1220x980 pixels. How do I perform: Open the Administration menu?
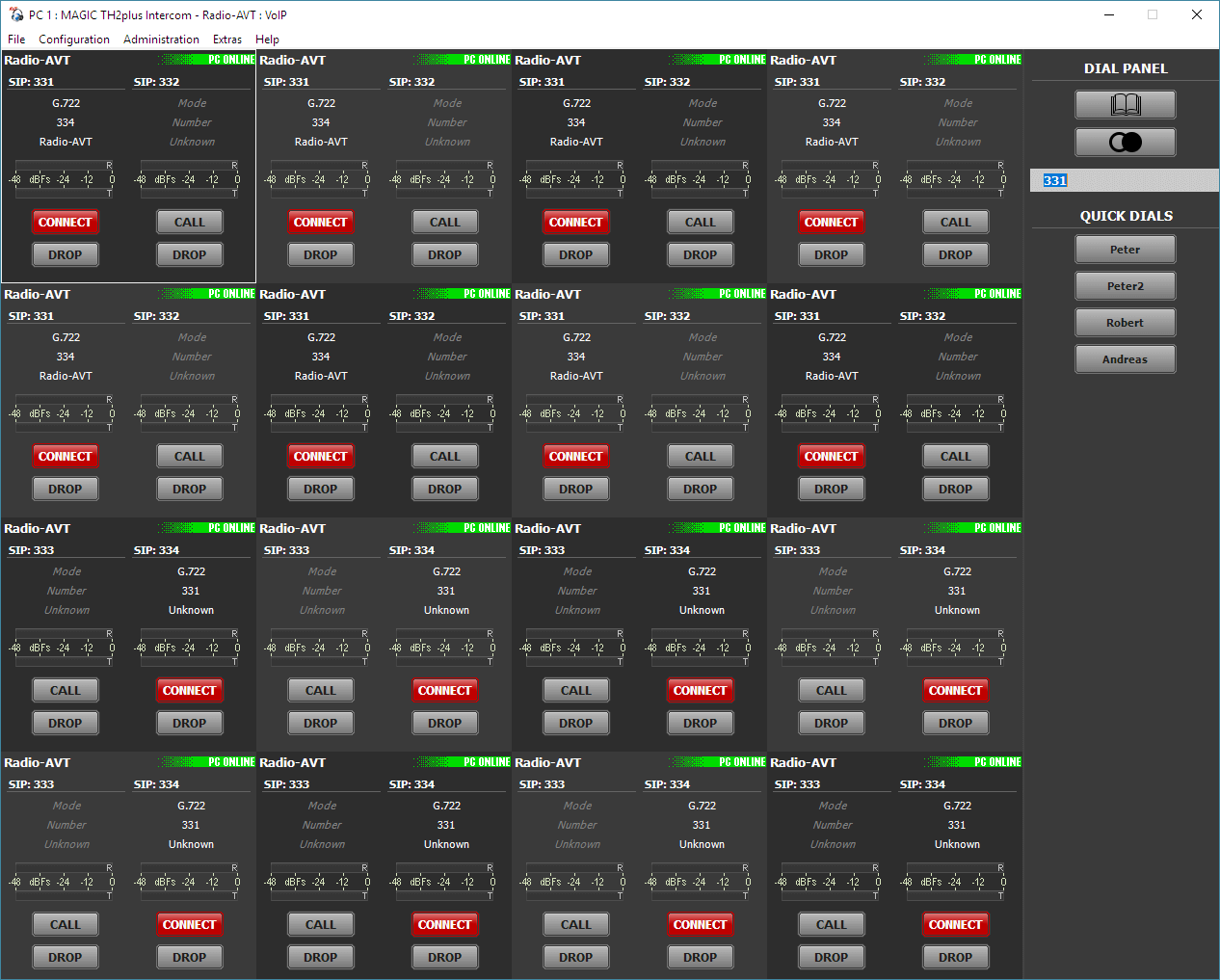[x=161, y=40]
